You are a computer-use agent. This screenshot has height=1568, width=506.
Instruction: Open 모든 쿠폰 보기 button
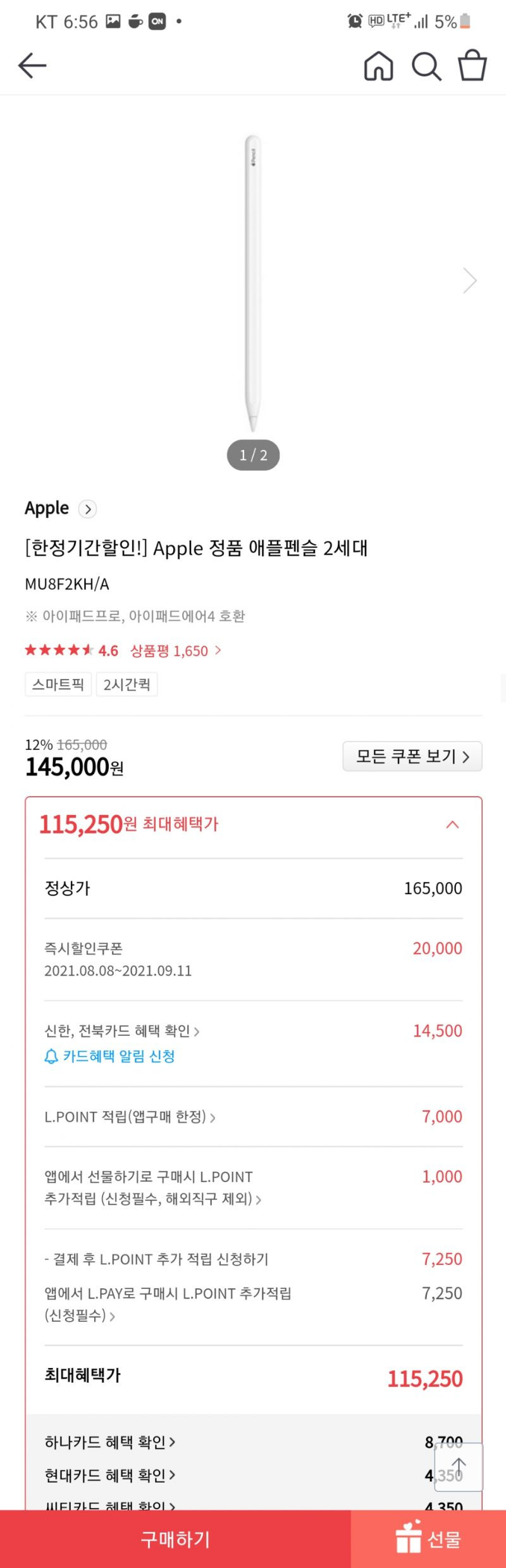pyautogui.click(x=412, y=756)
